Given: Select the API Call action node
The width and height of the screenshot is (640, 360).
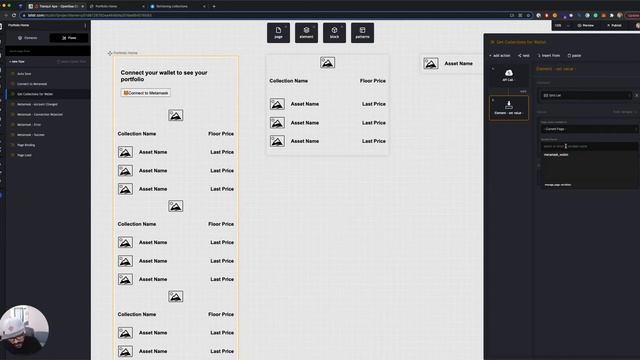Looking at the screenshot, I should [x=509, y=76].
